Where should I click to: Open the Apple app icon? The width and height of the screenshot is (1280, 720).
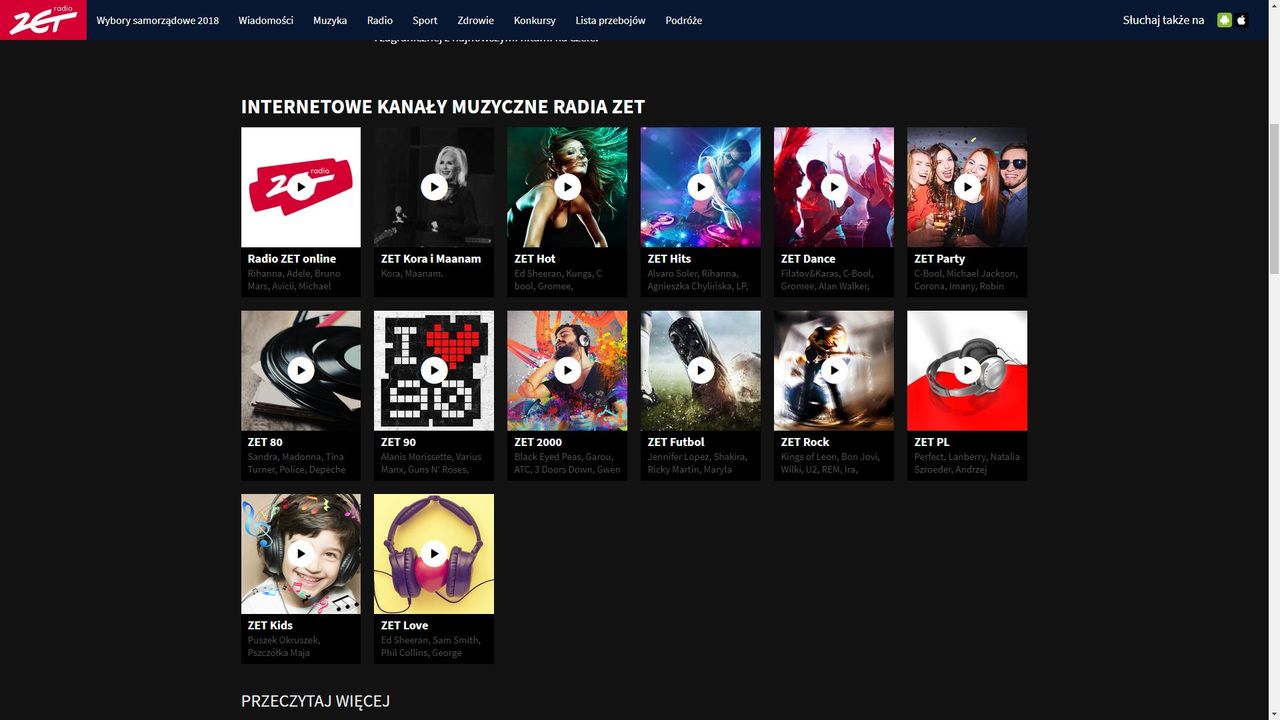click(1242, 20)
